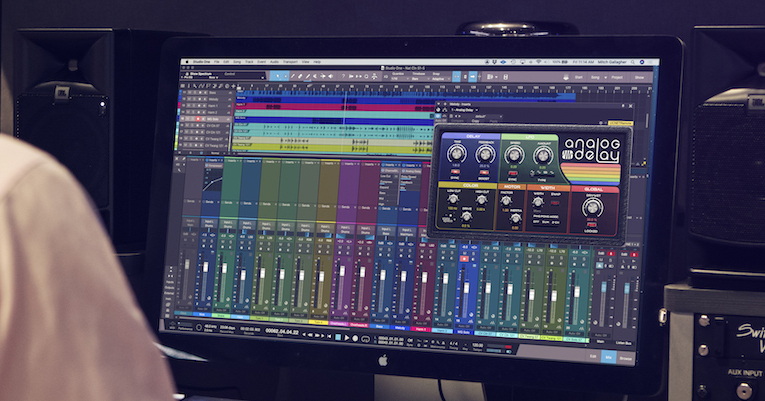Open the Snap mode dropdown
The height and width of the screenshot is (401, 765).
[440, 79]
